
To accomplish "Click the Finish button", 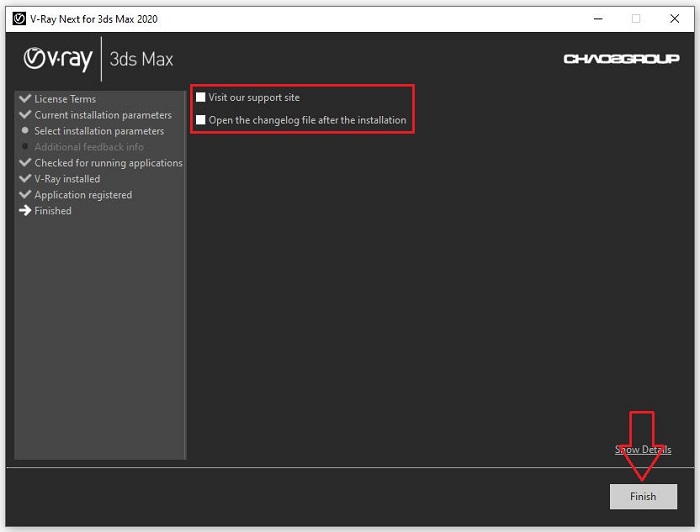I will (643, 496).
